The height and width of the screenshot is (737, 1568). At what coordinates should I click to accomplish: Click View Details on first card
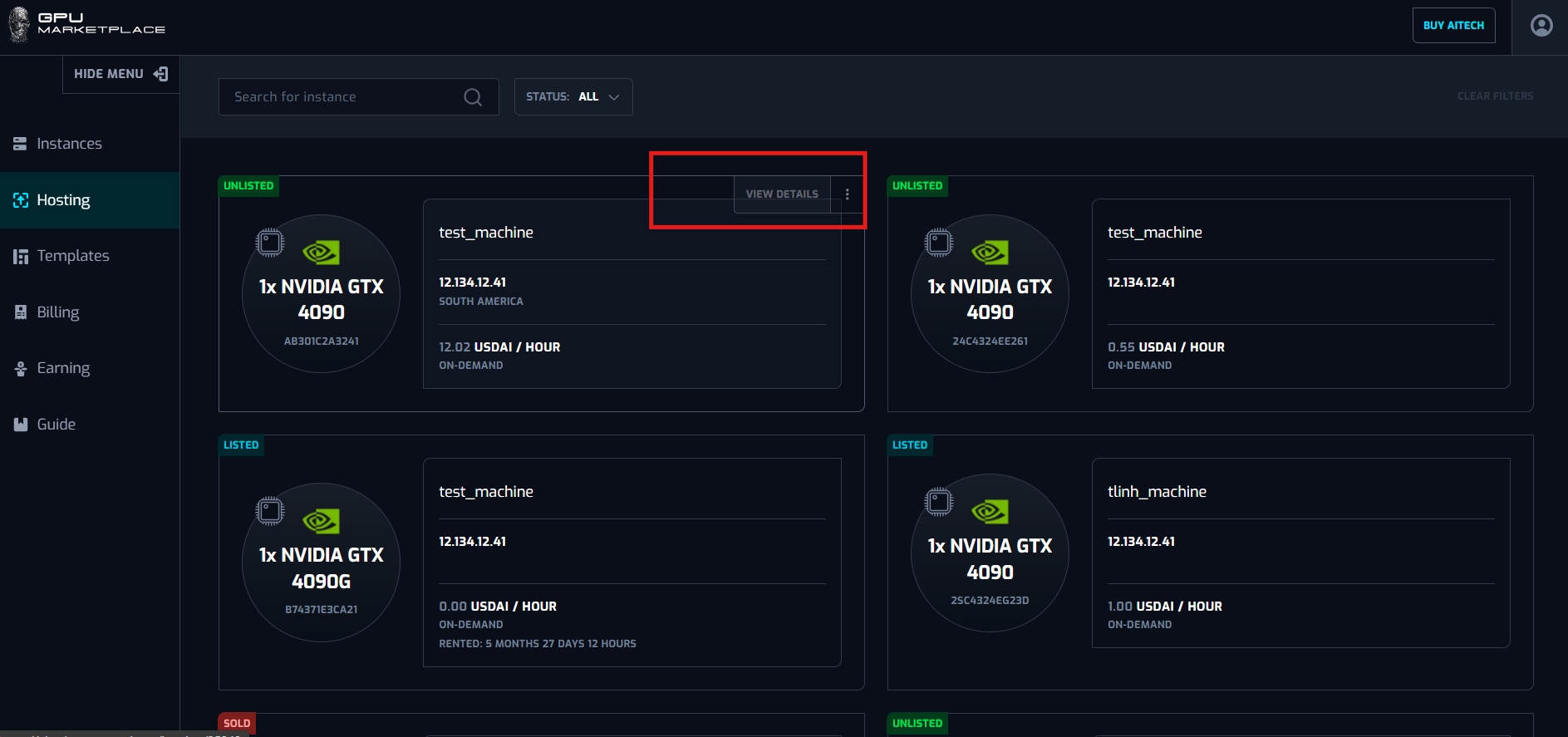tap(781, 194)
